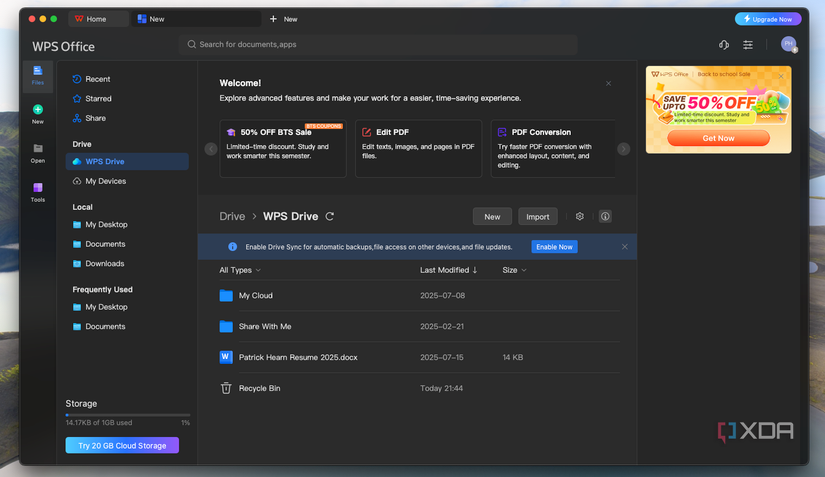
Task: Show next welcome feature cards
Action: [x=623, y=149]
